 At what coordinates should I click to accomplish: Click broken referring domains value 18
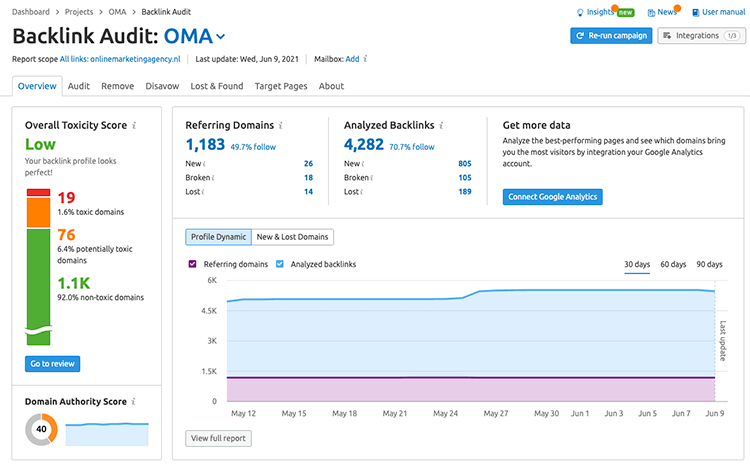309,178
